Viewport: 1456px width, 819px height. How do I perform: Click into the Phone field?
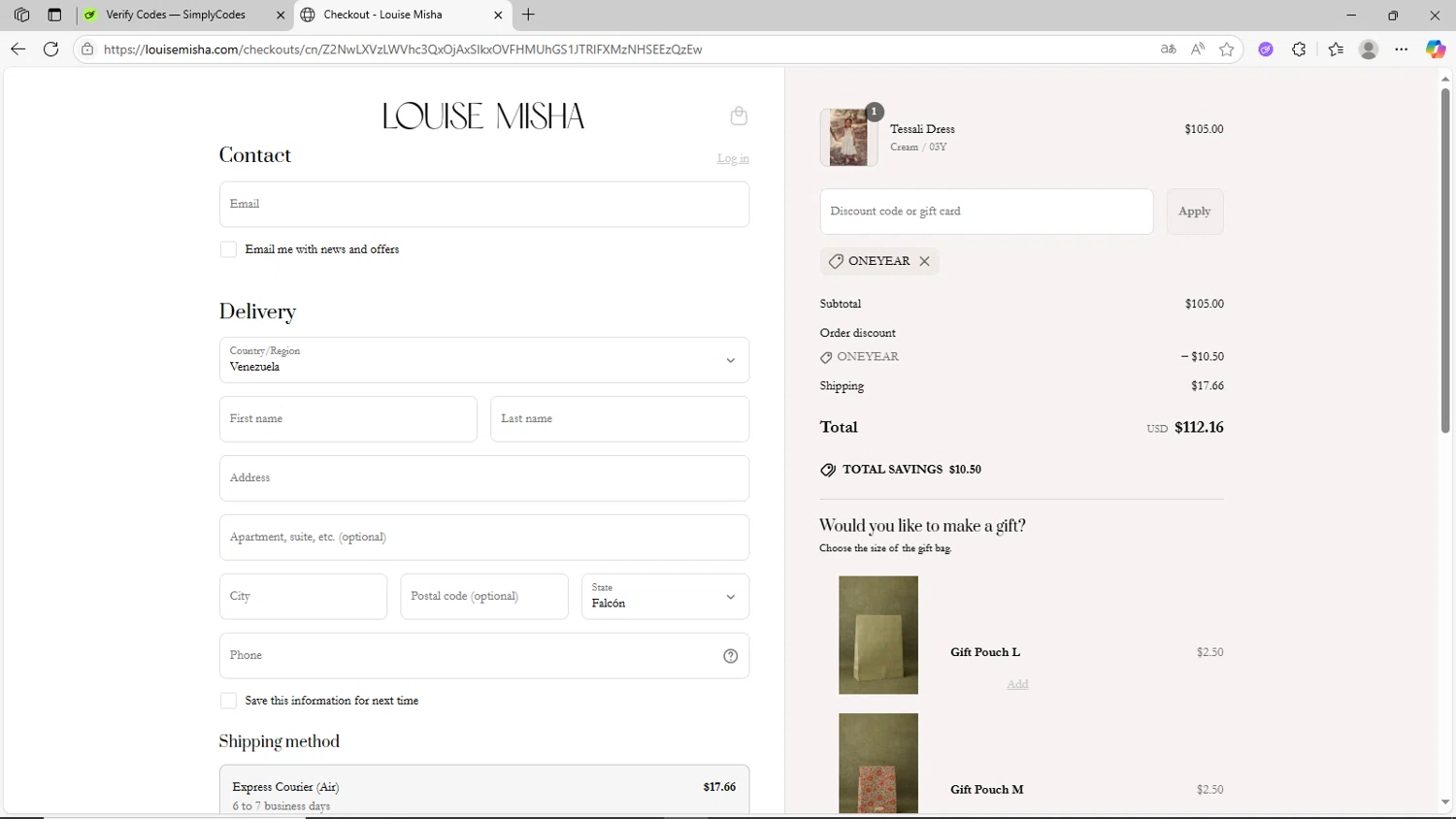point(484,656)
